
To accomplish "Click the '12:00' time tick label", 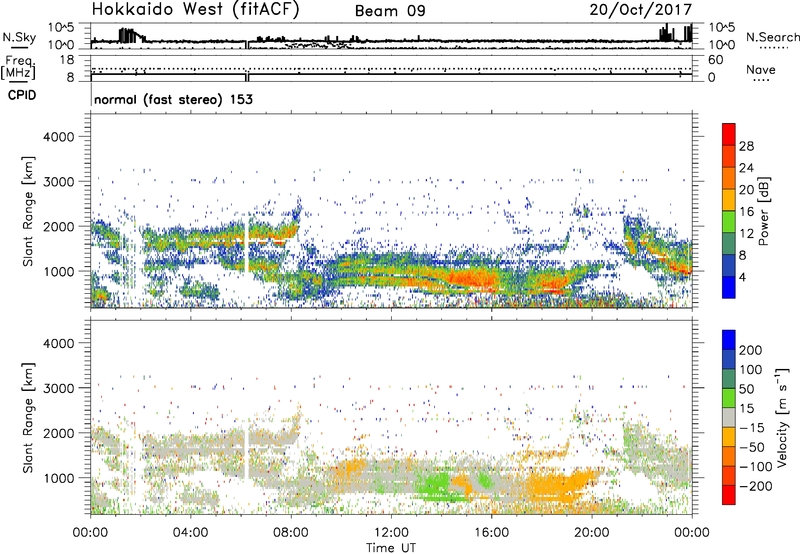I will coord(391,533).
